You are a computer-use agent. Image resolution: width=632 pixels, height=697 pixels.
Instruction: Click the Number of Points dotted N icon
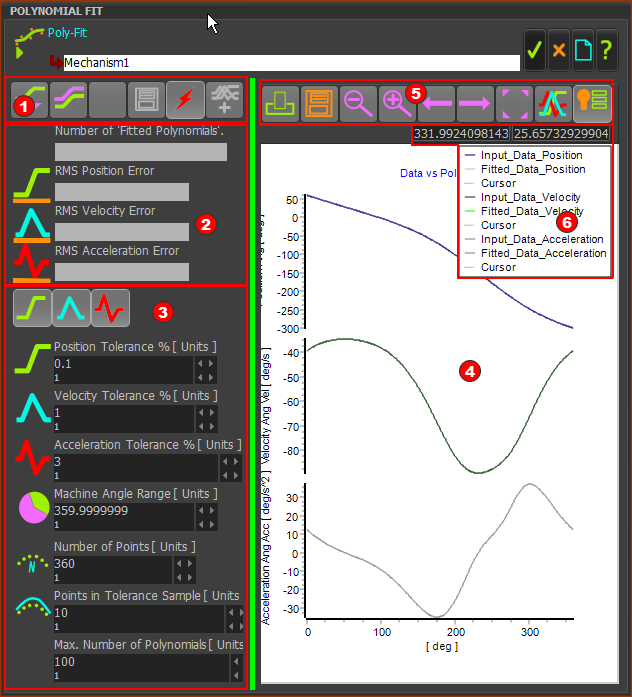pos(32,563)
